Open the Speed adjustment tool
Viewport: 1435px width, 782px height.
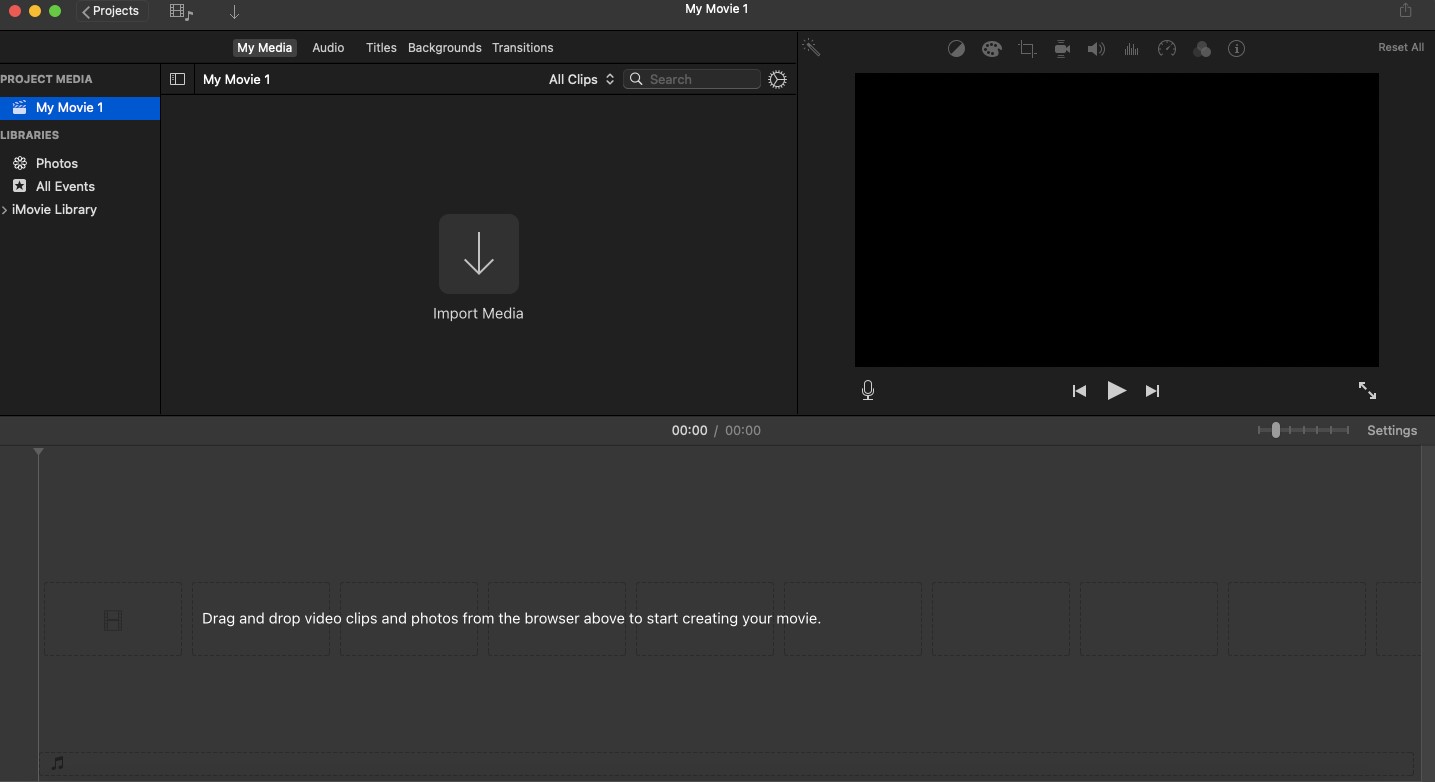[1167, 49]
